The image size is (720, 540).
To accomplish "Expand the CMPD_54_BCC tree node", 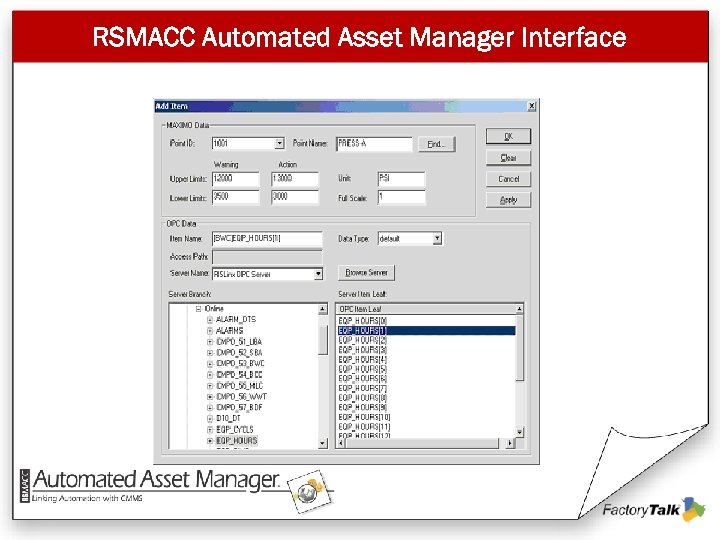I will click(210, 375).
